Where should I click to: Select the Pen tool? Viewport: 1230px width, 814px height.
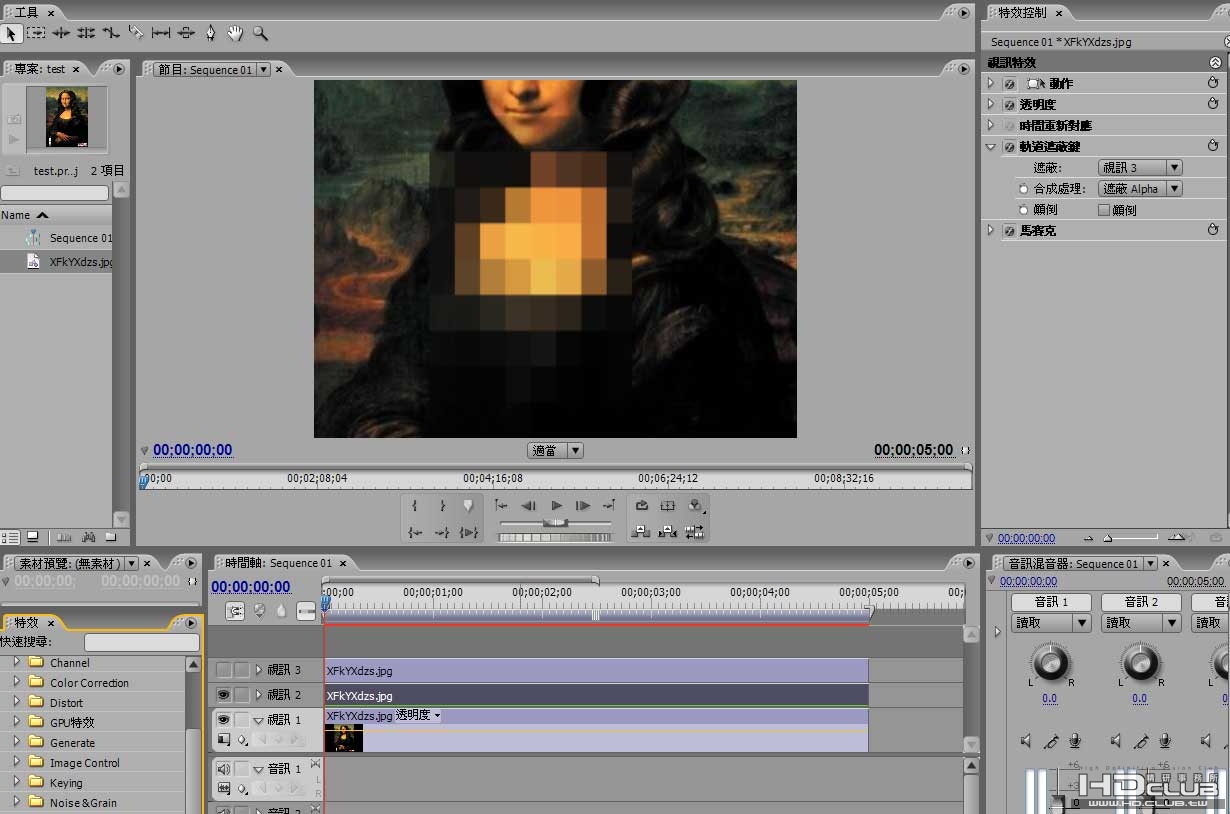point(210,33)
